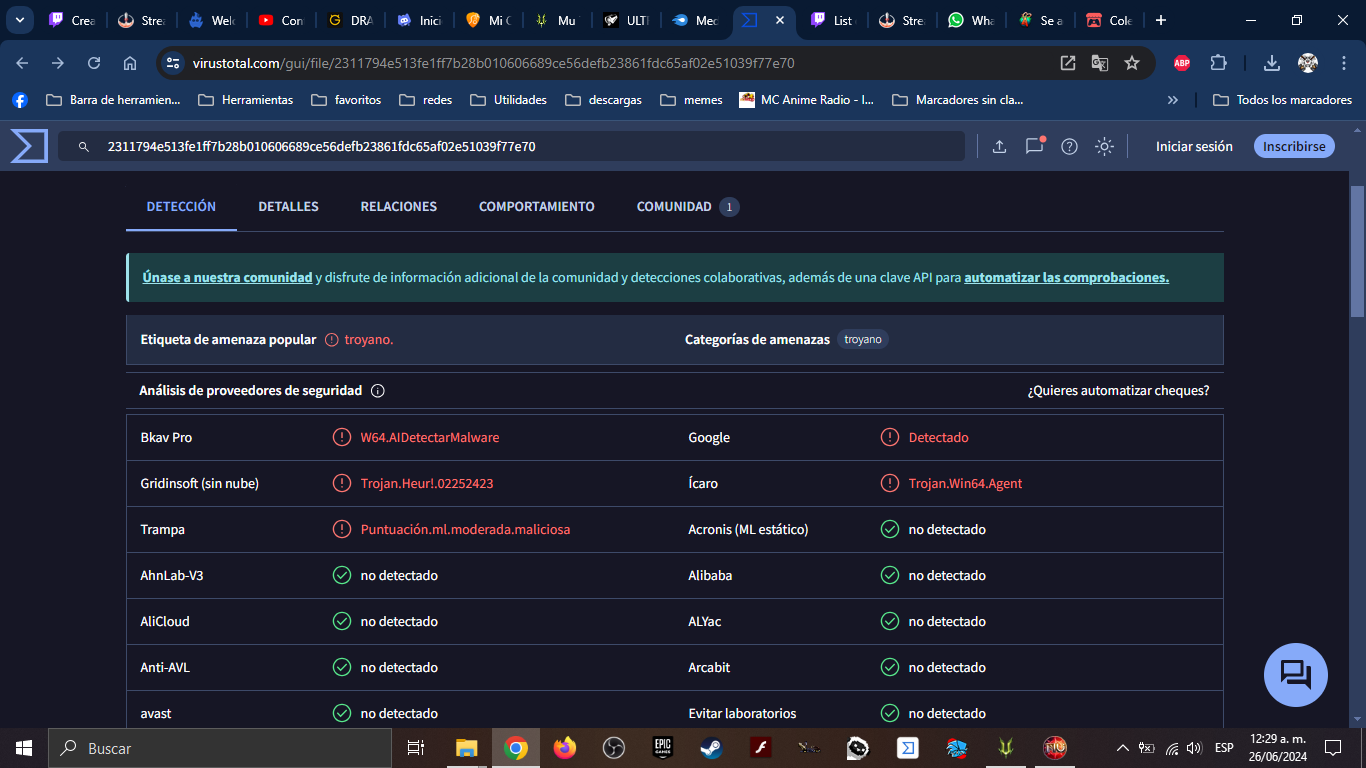
Task: Click W64.AIDetectarMalware detection result
Action: [430, 437]
